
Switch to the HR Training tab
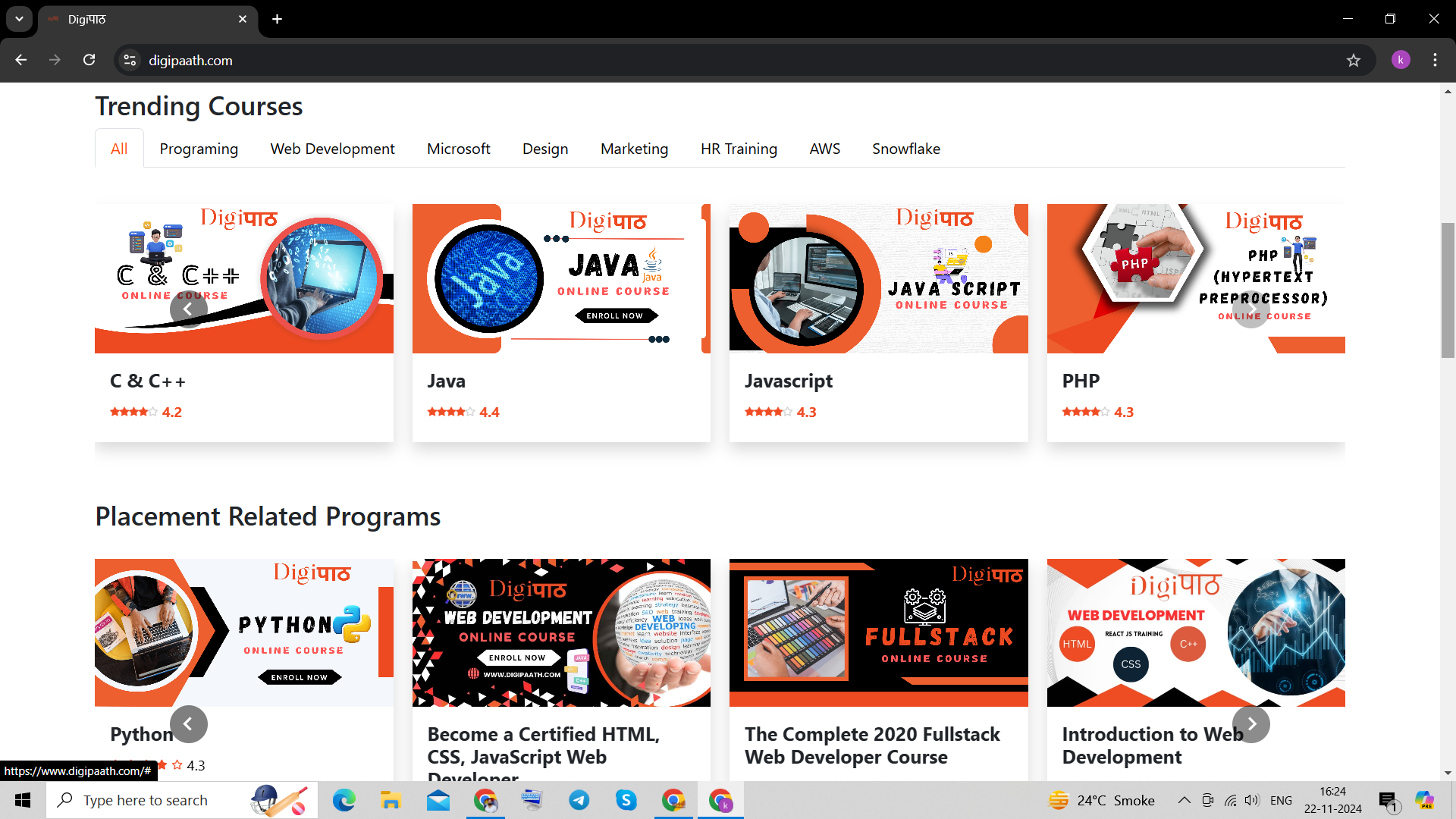[739, 149]
